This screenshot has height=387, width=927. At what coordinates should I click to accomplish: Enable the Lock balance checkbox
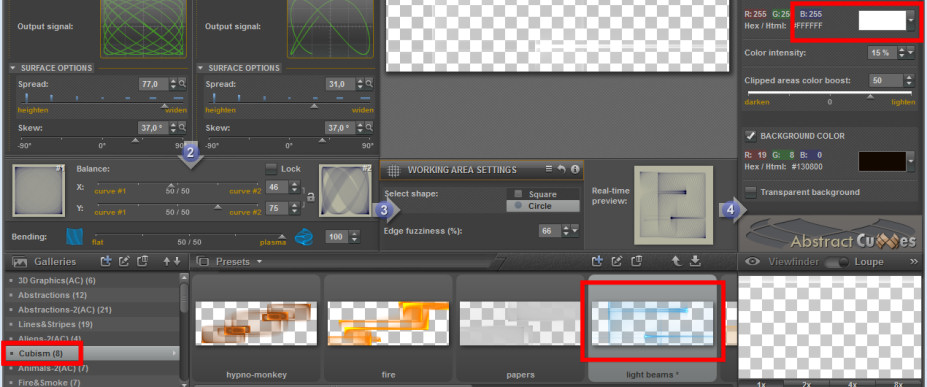[x=271, y=169]
